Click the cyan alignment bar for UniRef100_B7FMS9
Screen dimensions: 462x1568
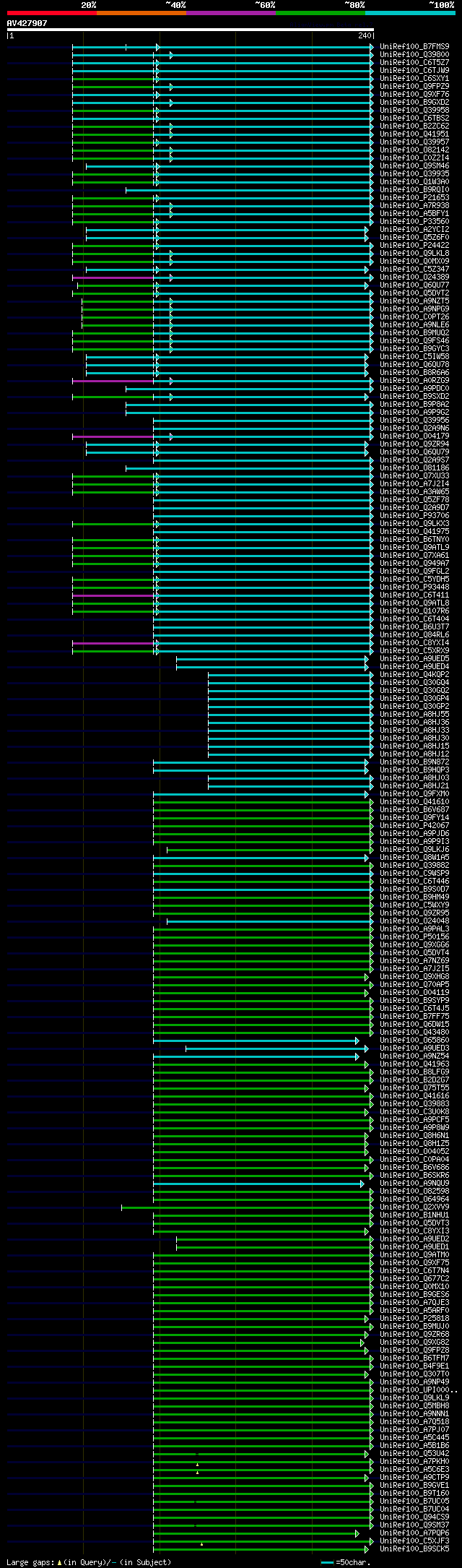click(x=223, y=47)
